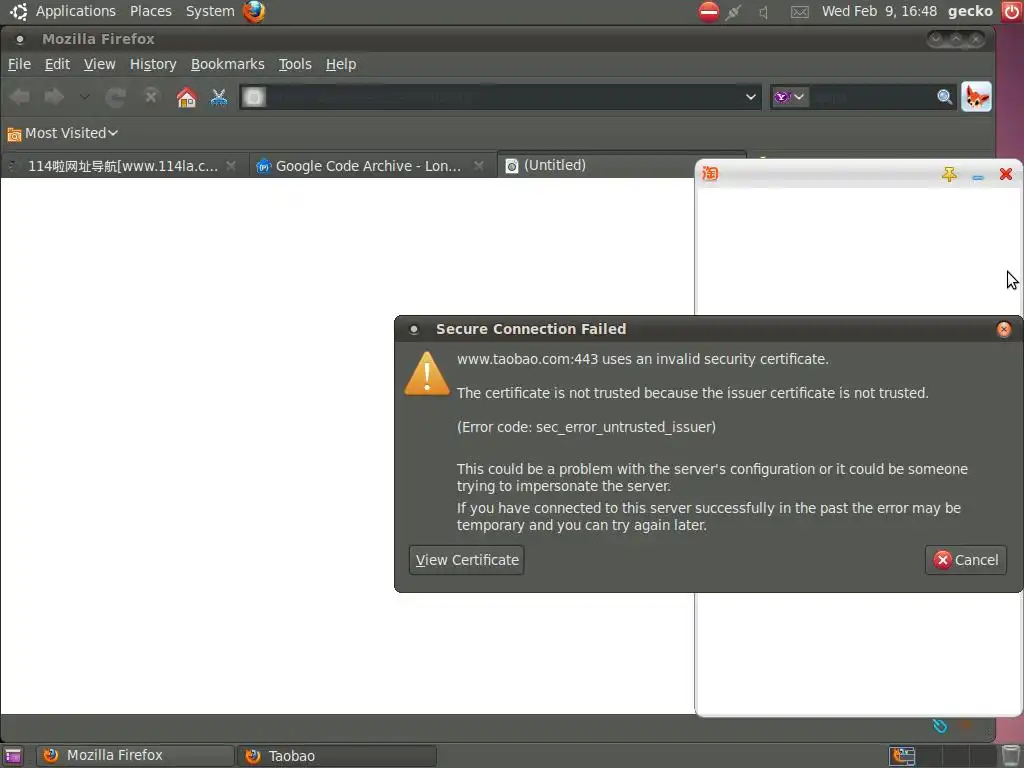Open the Trash icon in bottom panel

coord(1010,756)
